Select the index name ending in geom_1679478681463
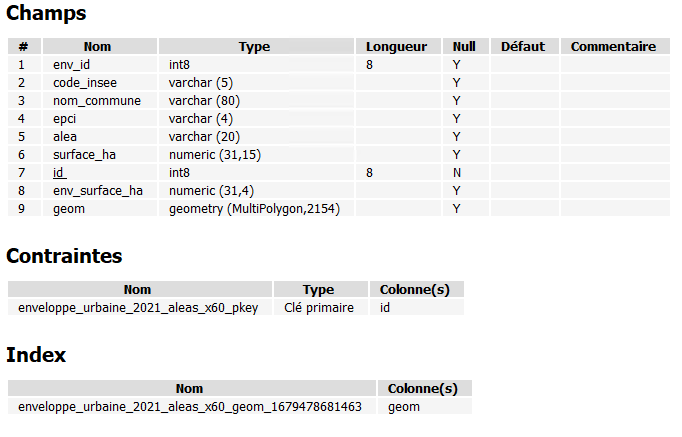The image size is (682, 437). [x=190, y=407]
